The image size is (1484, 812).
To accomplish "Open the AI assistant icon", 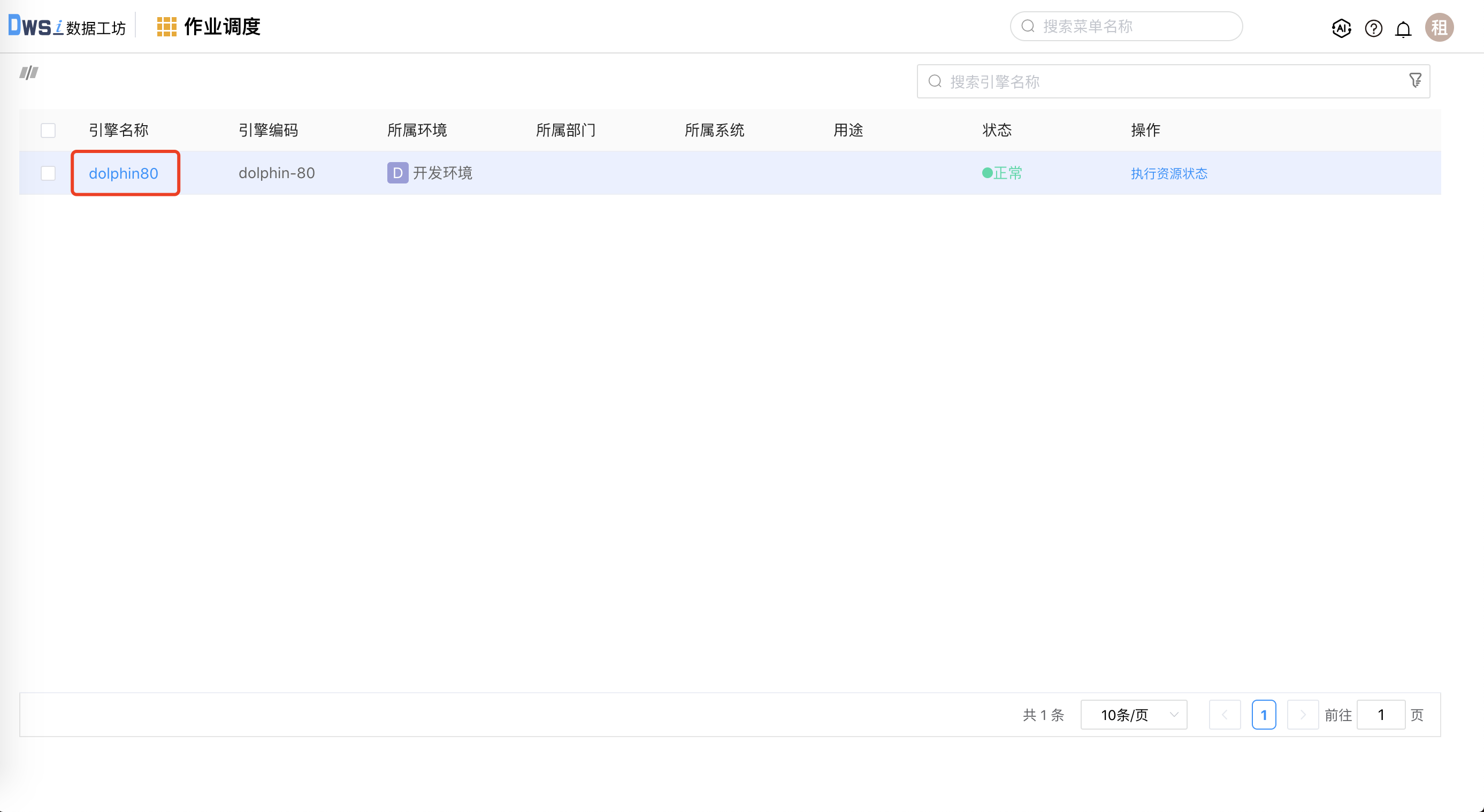I will point(1341,28).
